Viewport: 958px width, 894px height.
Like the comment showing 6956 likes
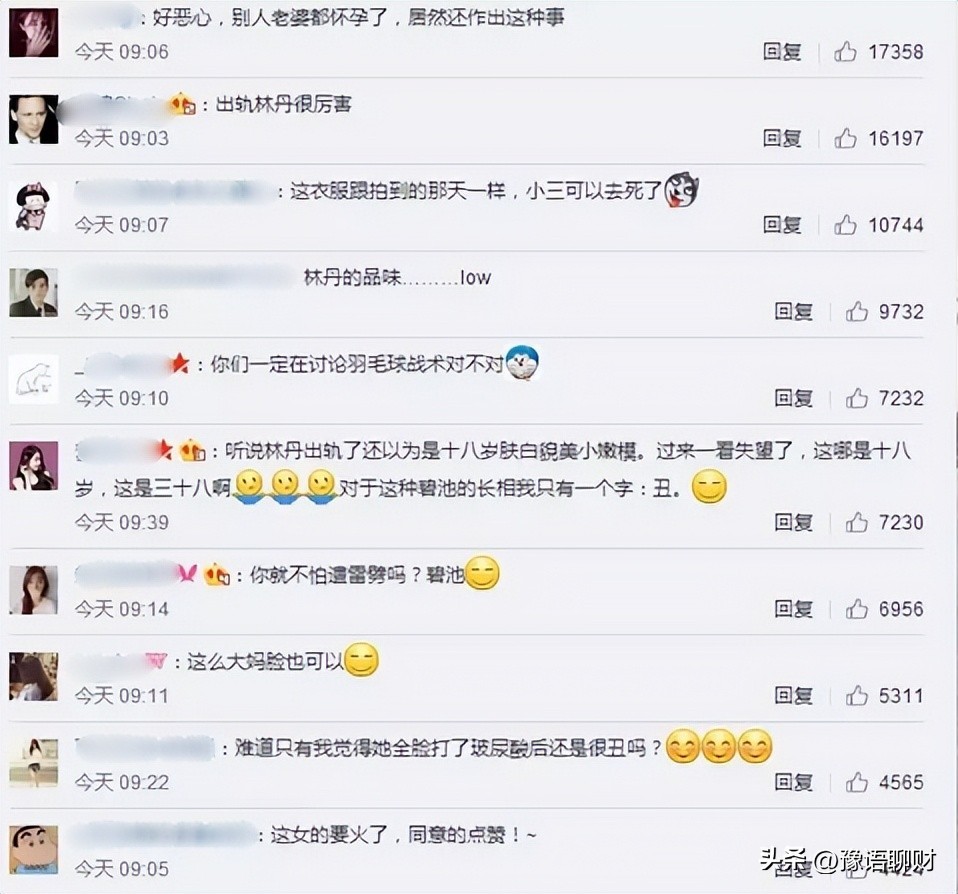coord(857,609)
